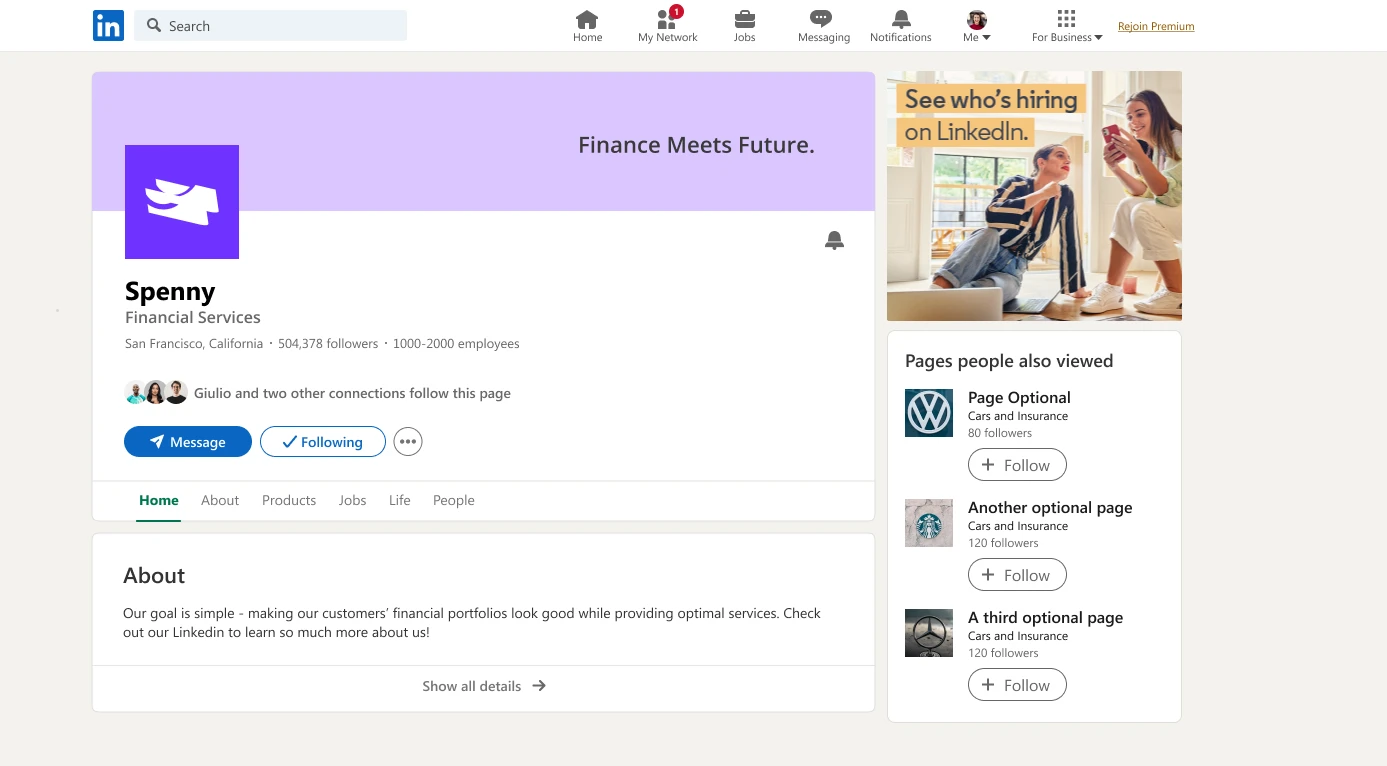Click the 504,378 followers text
The width and height of the screenshot is (1387, 766).
(328, 344)
